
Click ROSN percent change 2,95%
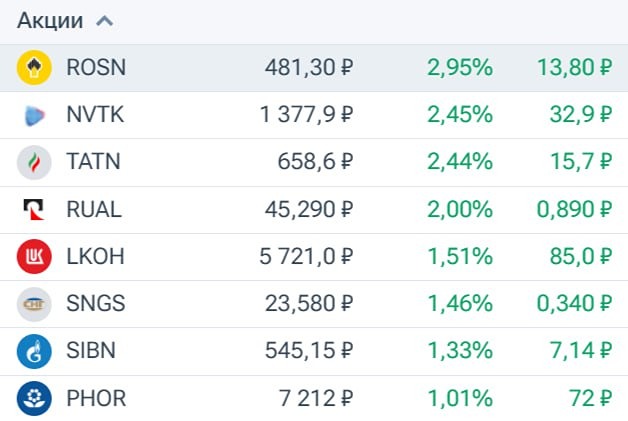(x=459, y=68)
